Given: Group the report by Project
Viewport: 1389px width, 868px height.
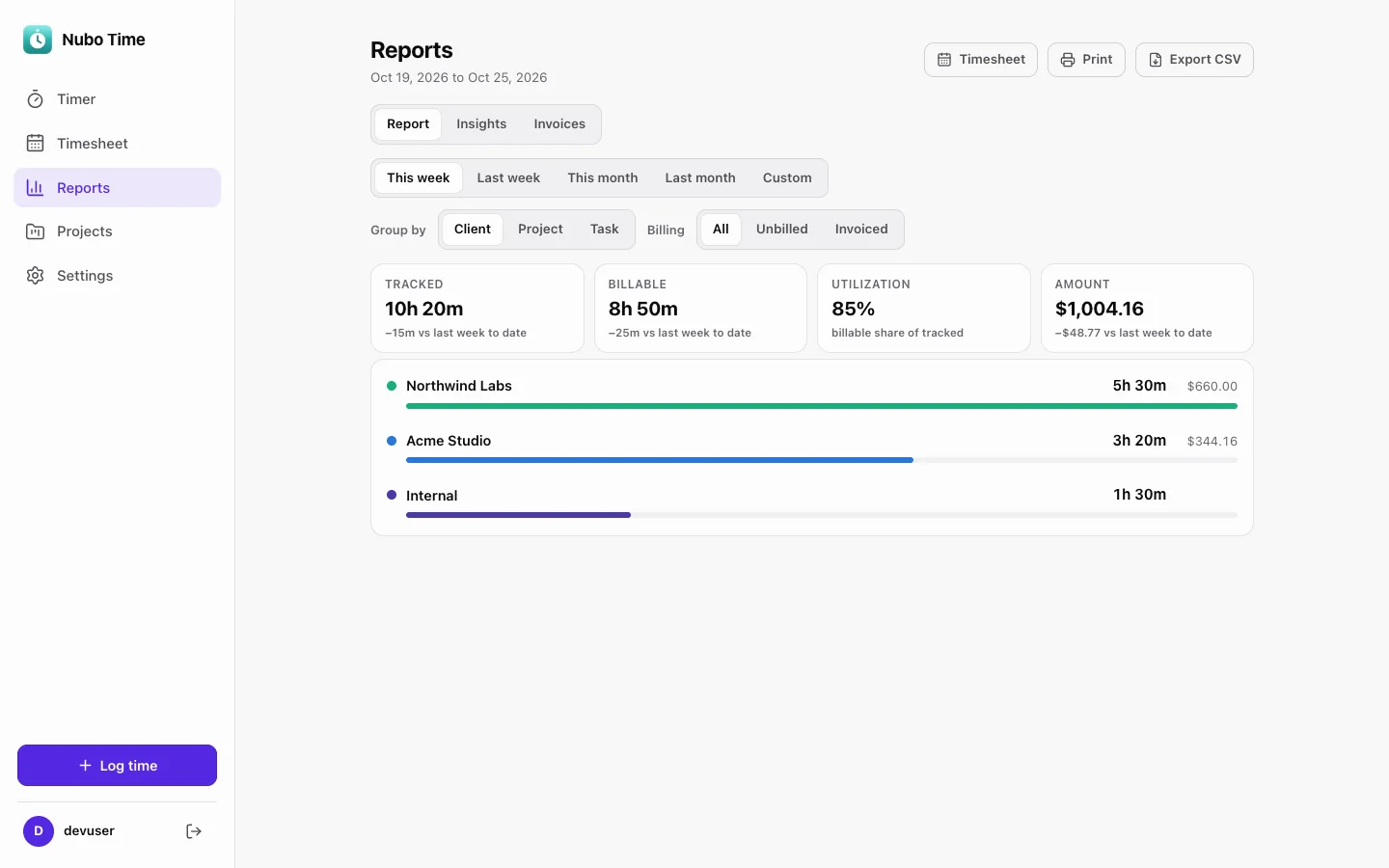Looking at the screenshot, I should click(x=540, y=230).
